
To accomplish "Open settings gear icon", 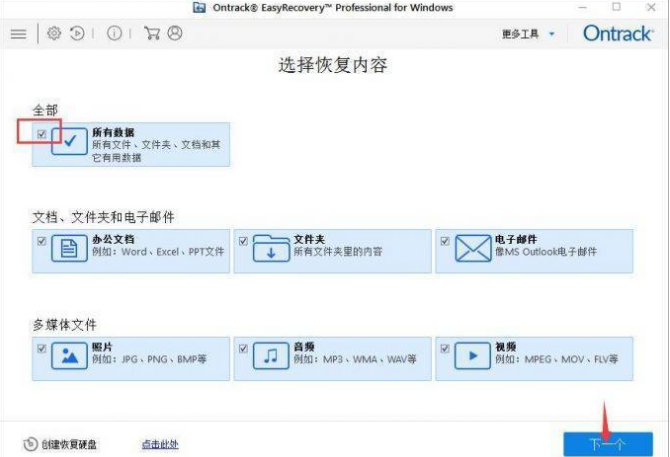I will 54,33.
